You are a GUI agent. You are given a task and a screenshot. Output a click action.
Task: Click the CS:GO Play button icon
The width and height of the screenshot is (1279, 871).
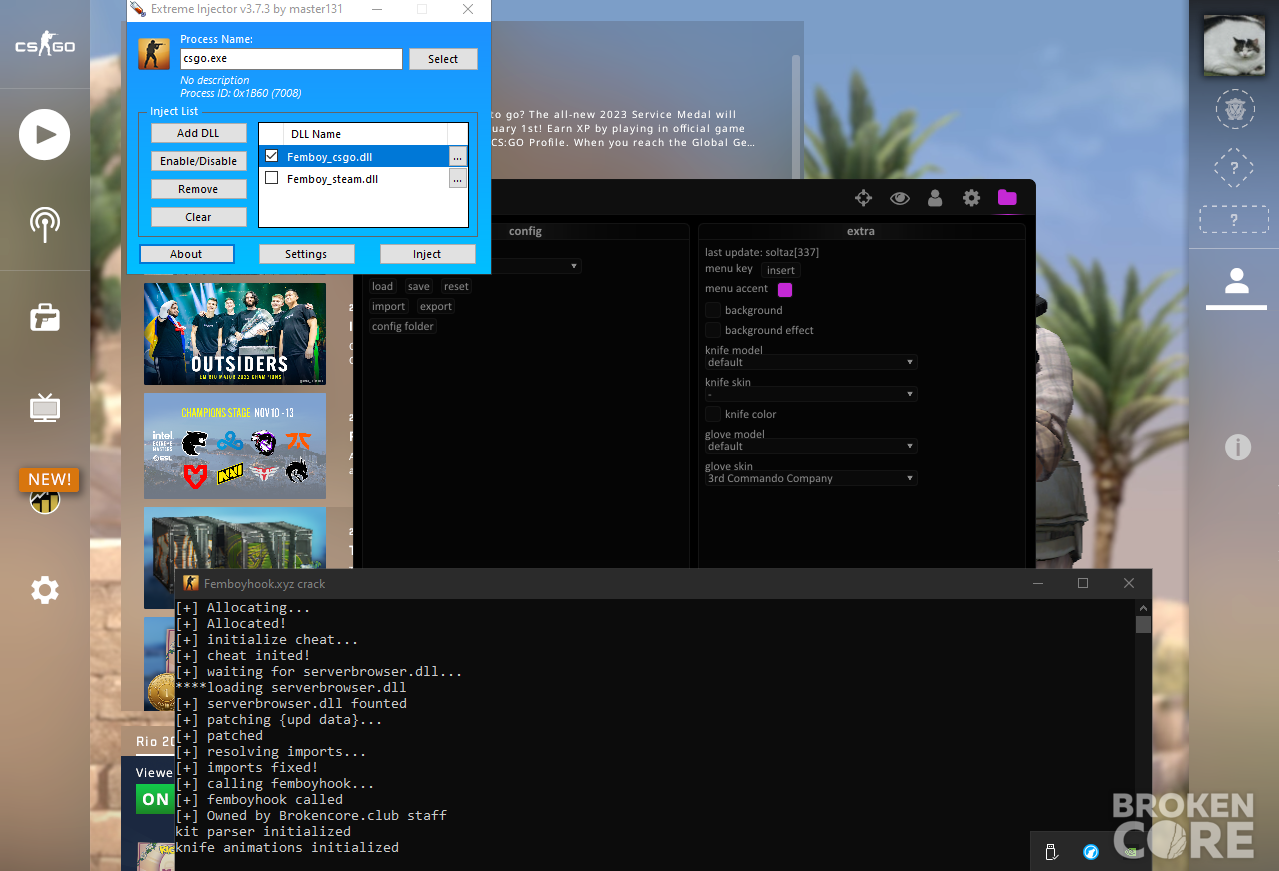click(44, 135)
